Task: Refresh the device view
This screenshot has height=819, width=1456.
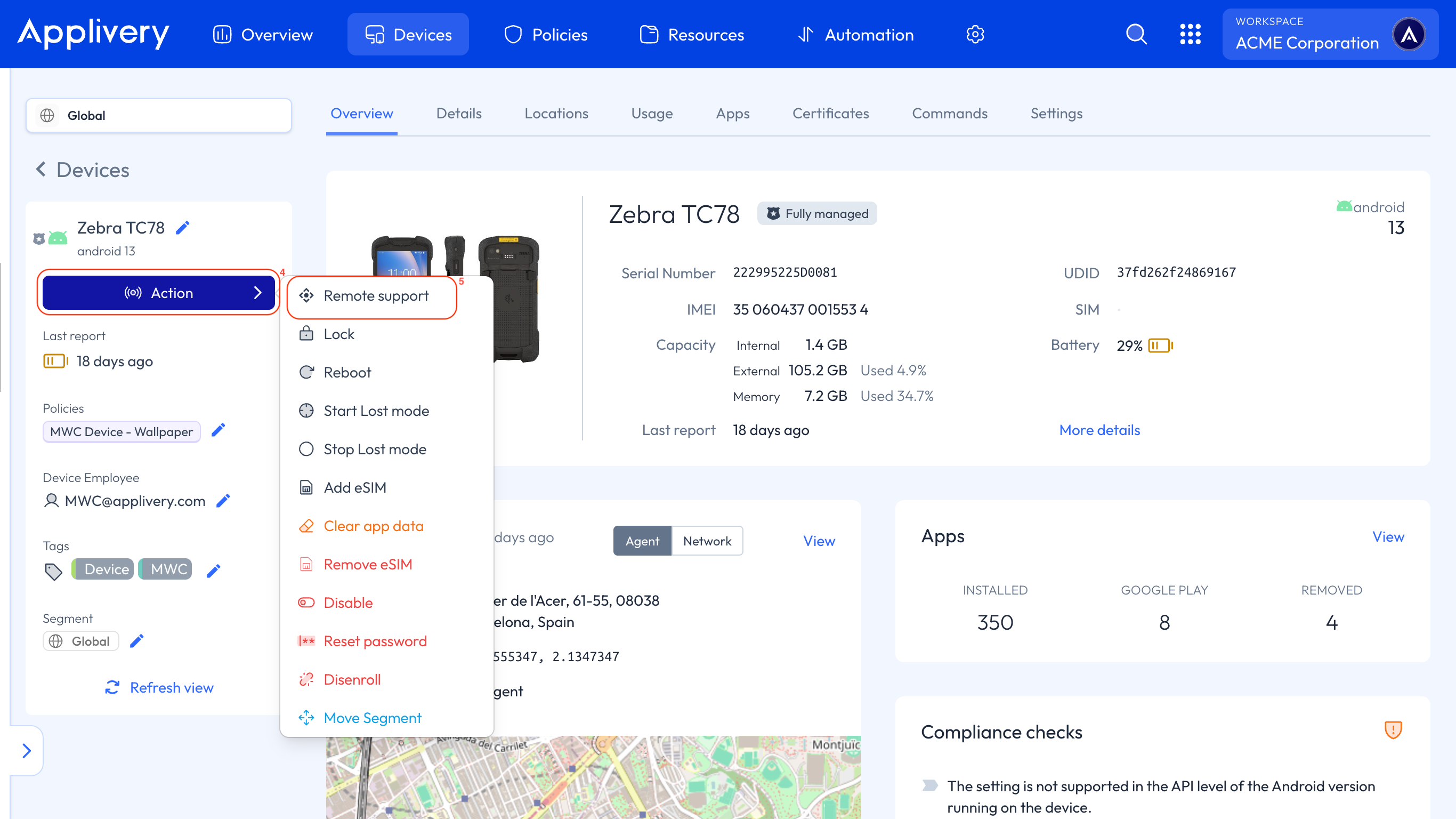Action: click(159, 687)
